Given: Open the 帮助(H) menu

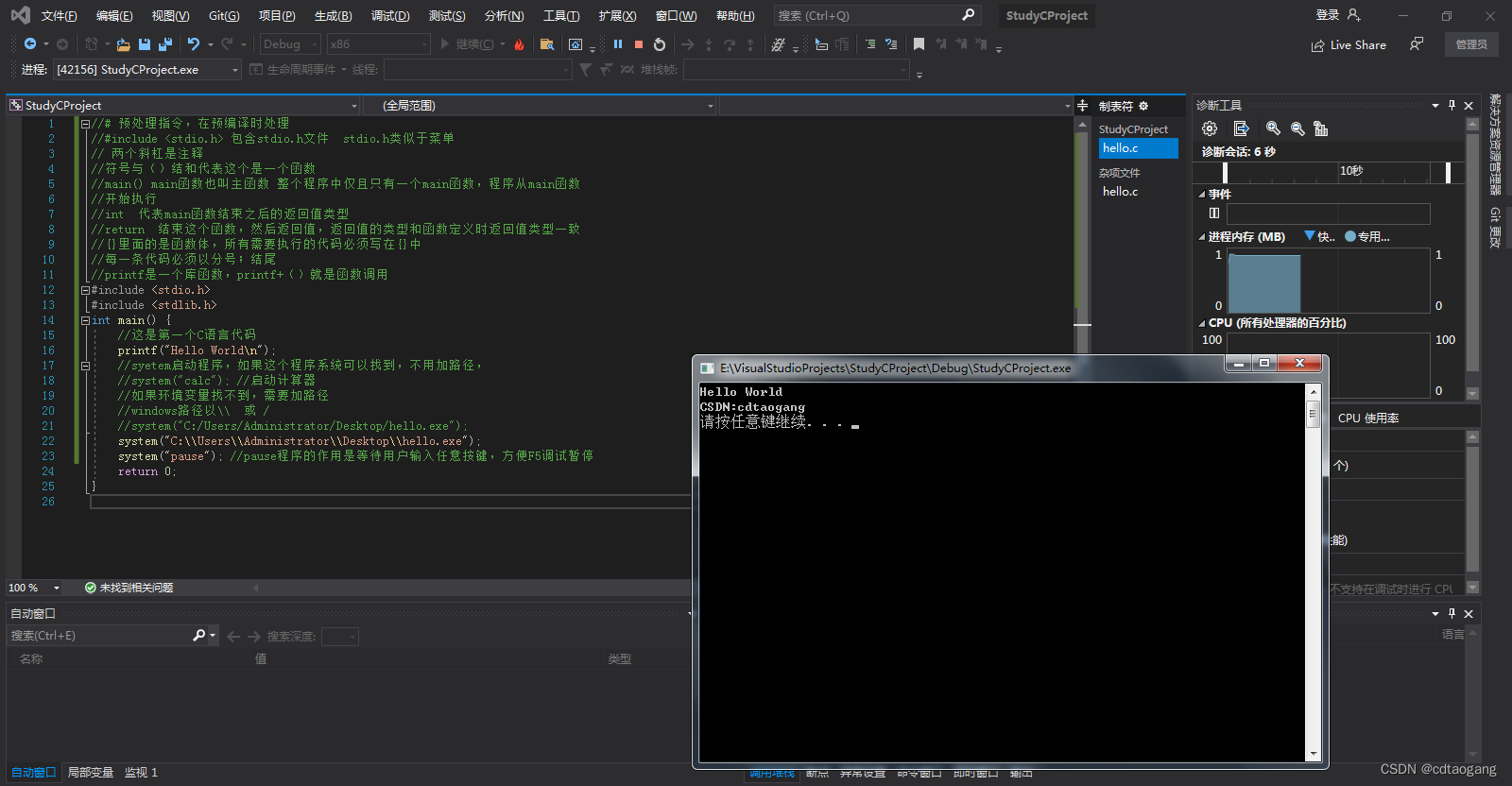Looking at the screenshot, I should point(735,15).
